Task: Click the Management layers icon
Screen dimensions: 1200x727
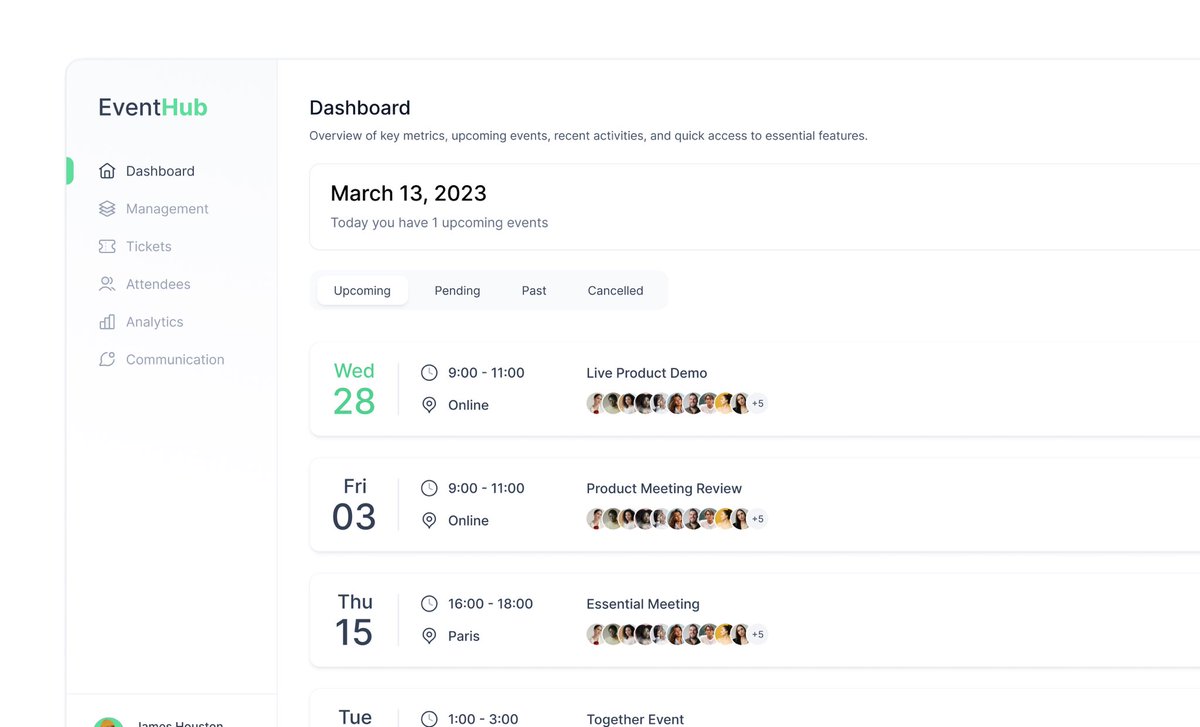Action: coord(107,209)
